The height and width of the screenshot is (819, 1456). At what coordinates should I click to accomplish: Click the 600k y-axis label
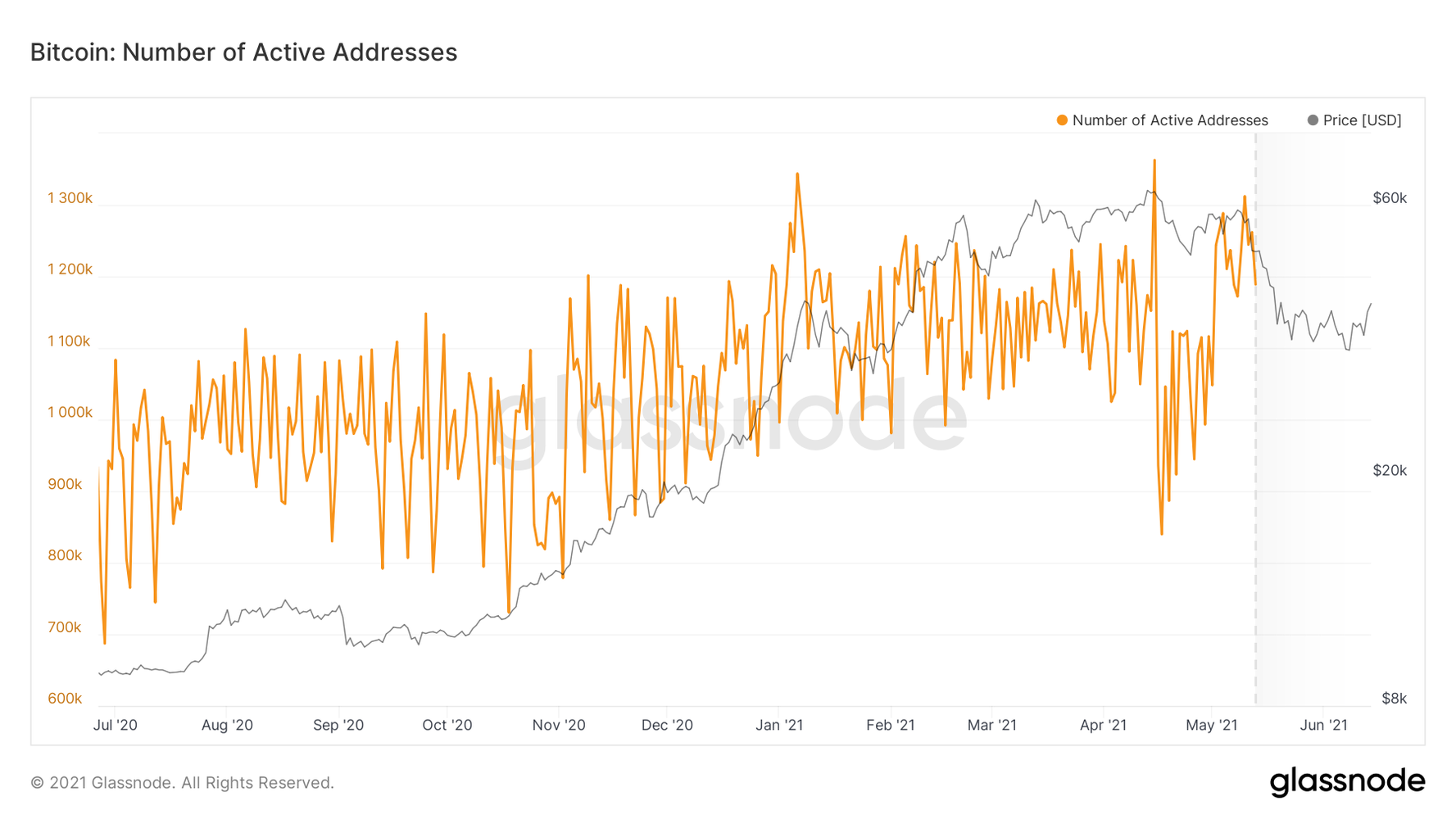tap(65, 699)
